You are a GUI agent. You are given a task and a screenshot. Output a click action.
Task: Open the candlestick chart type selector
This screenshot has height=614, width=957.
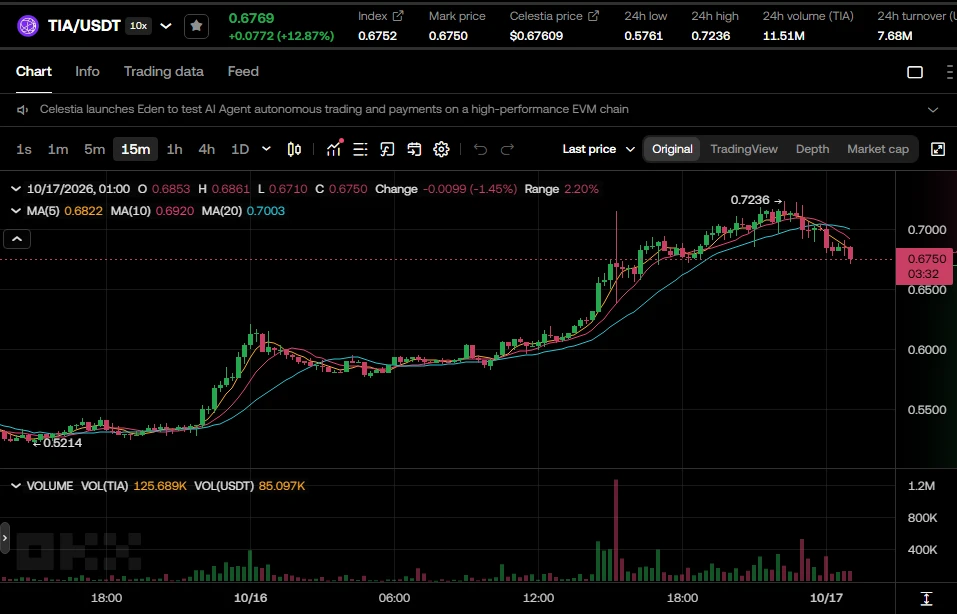pos(294,149)
